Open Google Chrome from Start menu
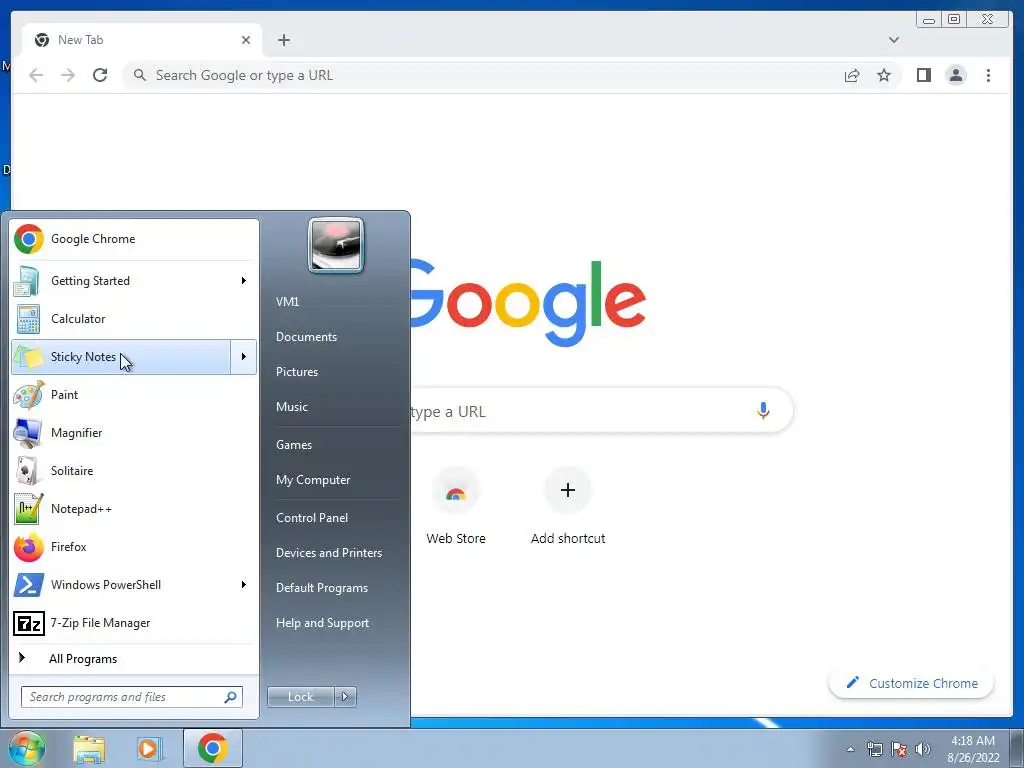1024x768 pixels. [x=134, y=239]
